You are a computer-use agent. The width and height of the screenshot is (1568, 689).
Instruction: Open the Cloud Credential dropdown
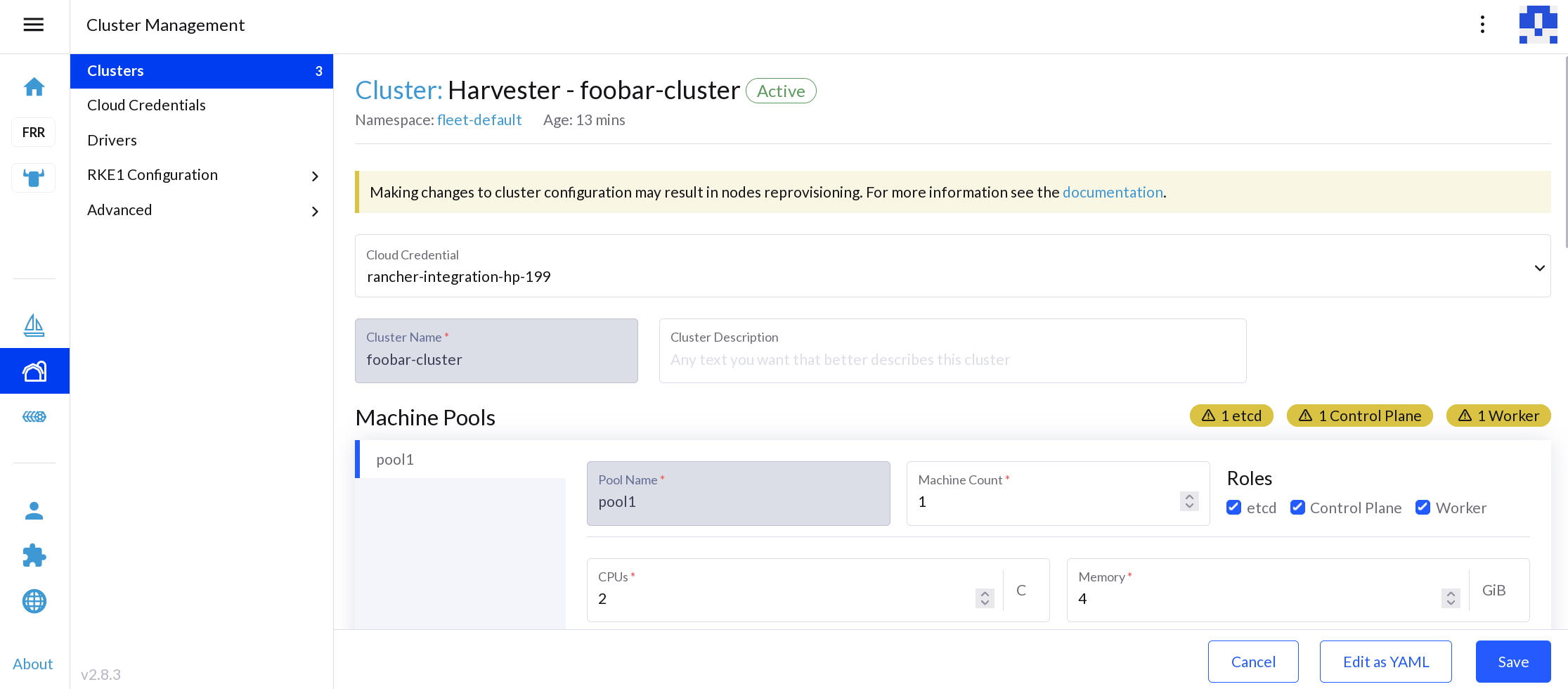[952, 266]
